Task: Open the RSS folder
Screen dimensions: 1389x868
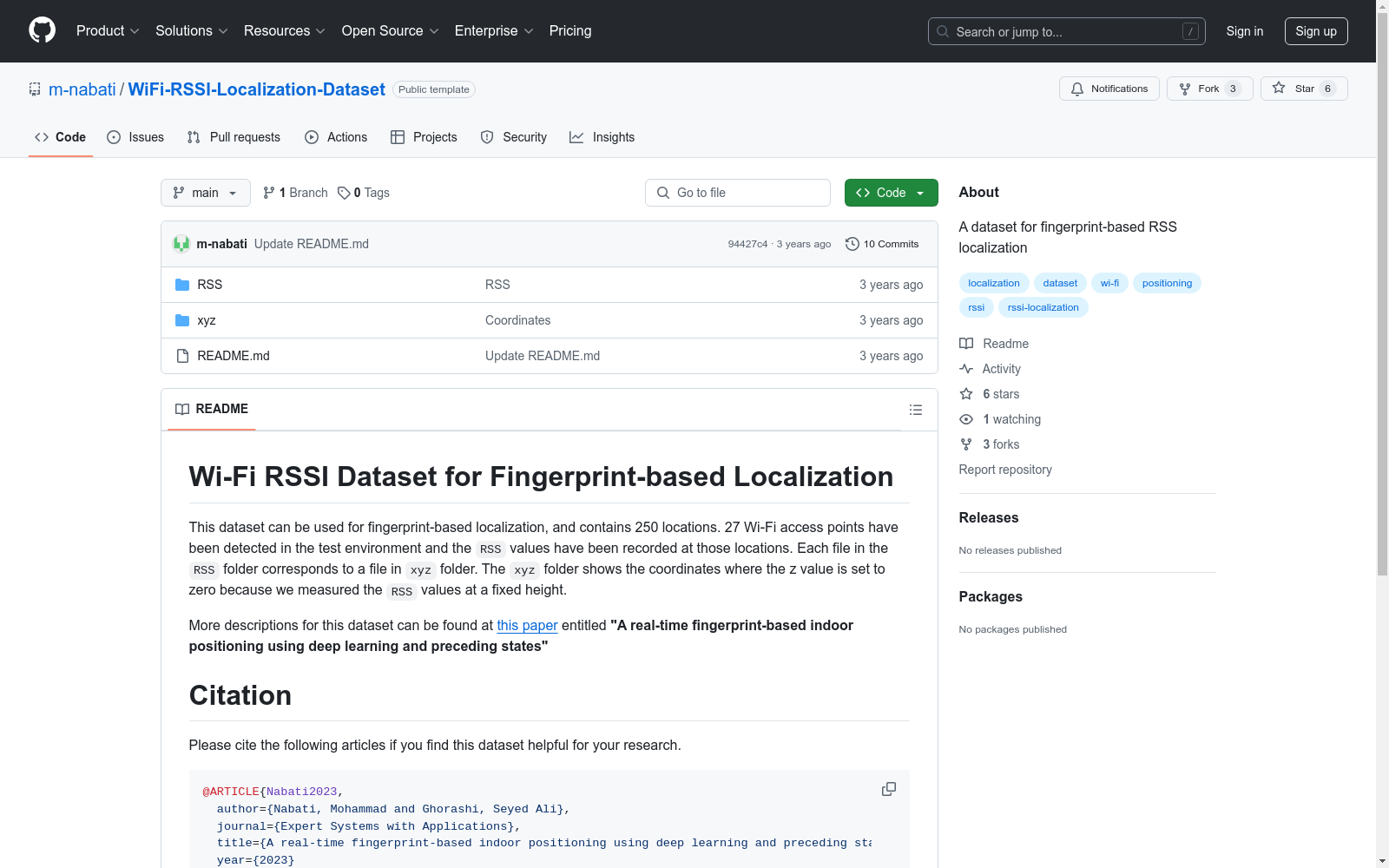Action: click(x=209, y=285)
